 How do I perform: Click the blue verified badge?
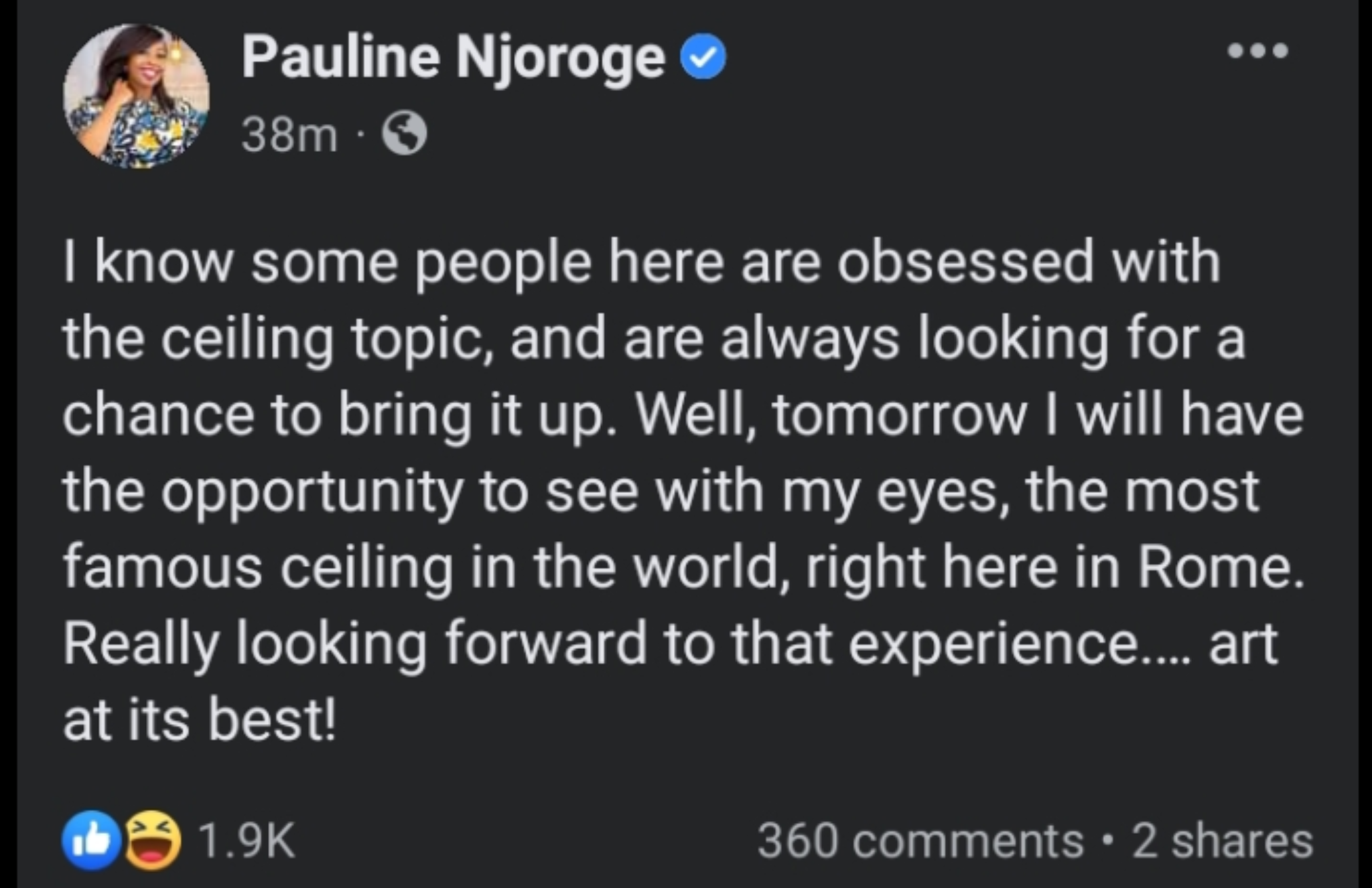pyautogui.click(x=703, y=58)
